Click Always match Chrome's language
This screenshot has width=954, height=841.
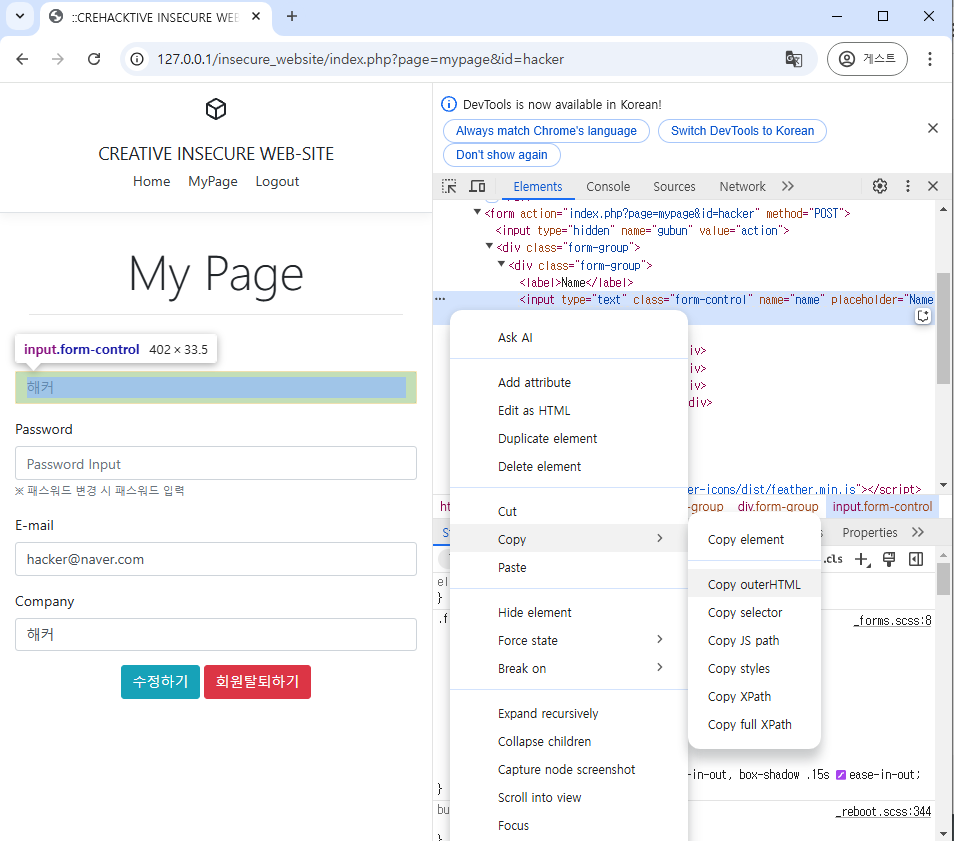pyautogui.click(x=546, y=131)
